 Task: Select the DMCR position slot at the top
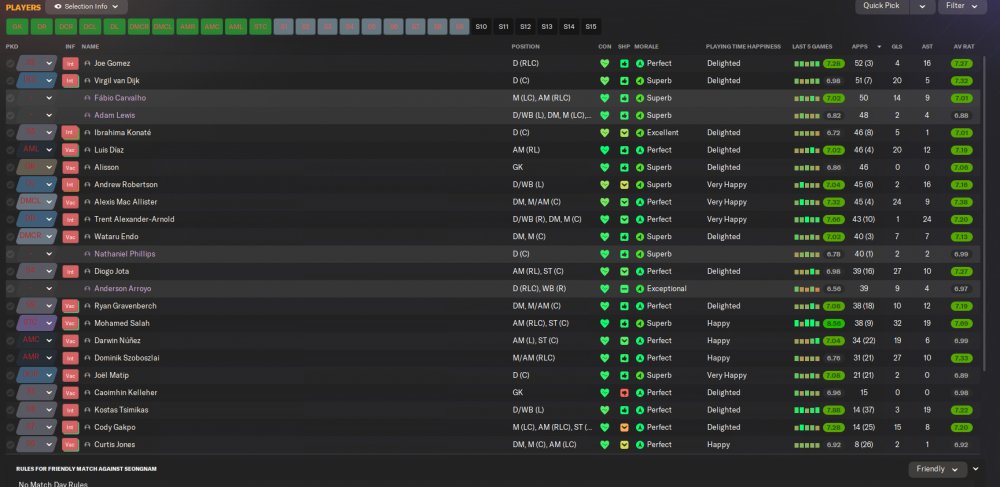point(138,27)
